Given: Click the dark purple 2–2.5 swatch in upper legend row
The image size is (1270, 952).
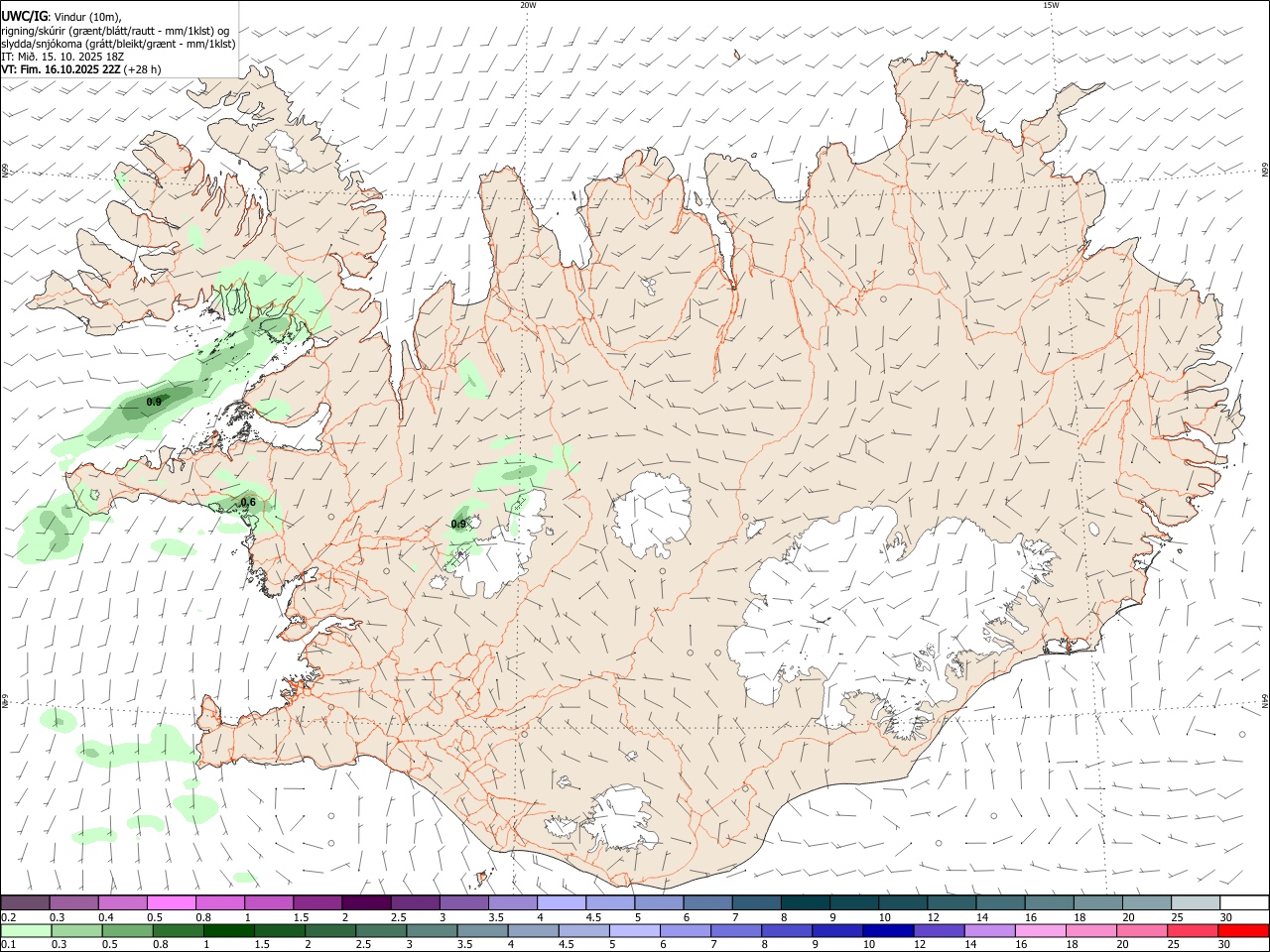Looking at the screenshot, I should 366,903.
